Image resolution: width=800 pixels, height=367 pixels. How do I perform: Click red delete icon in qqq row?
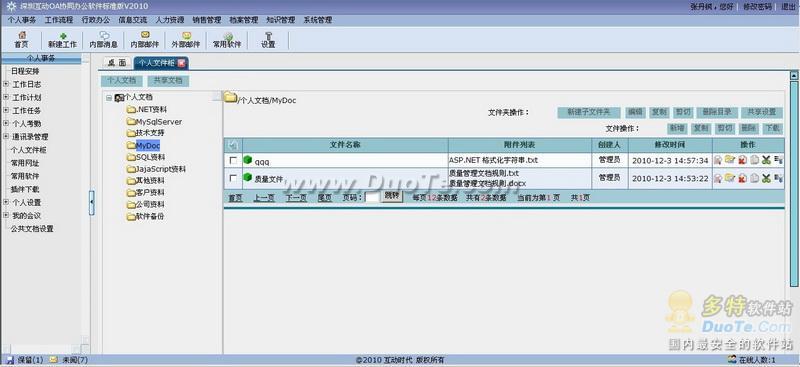point(742,160)
